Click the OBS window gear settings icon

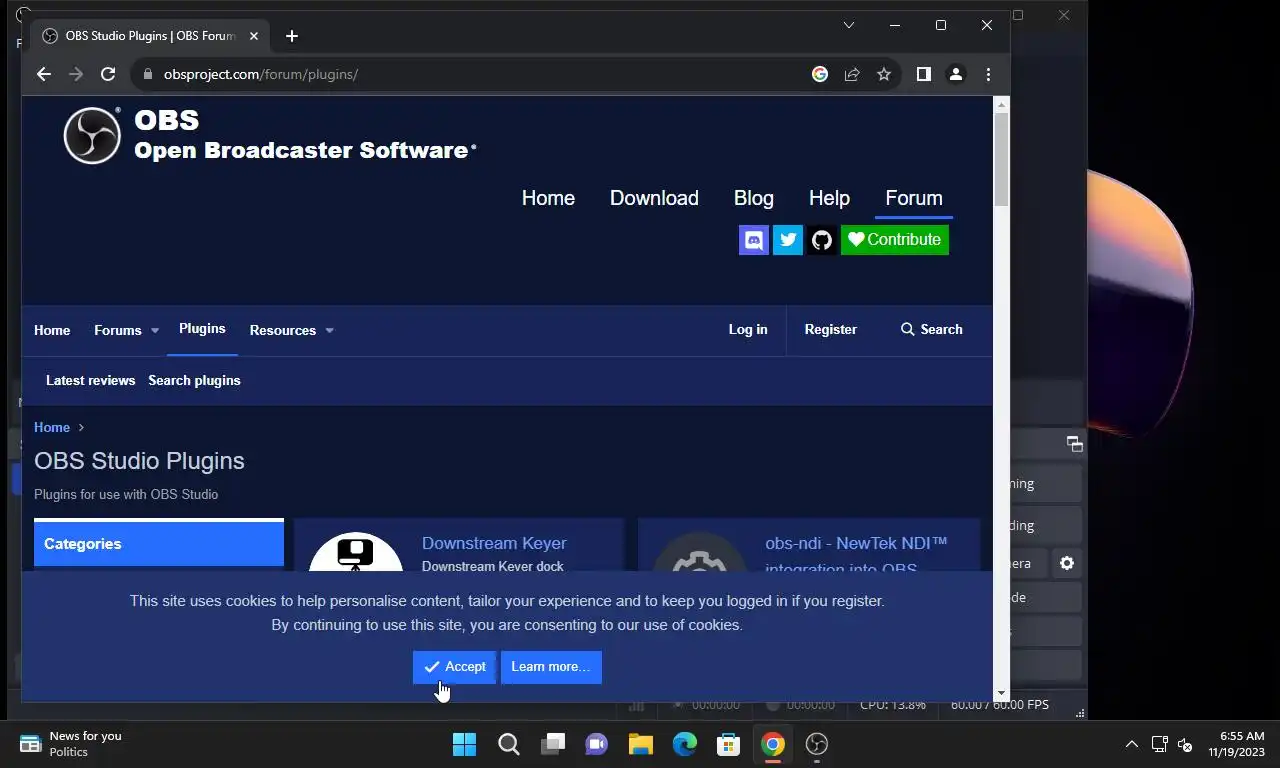click(1067, 564)
